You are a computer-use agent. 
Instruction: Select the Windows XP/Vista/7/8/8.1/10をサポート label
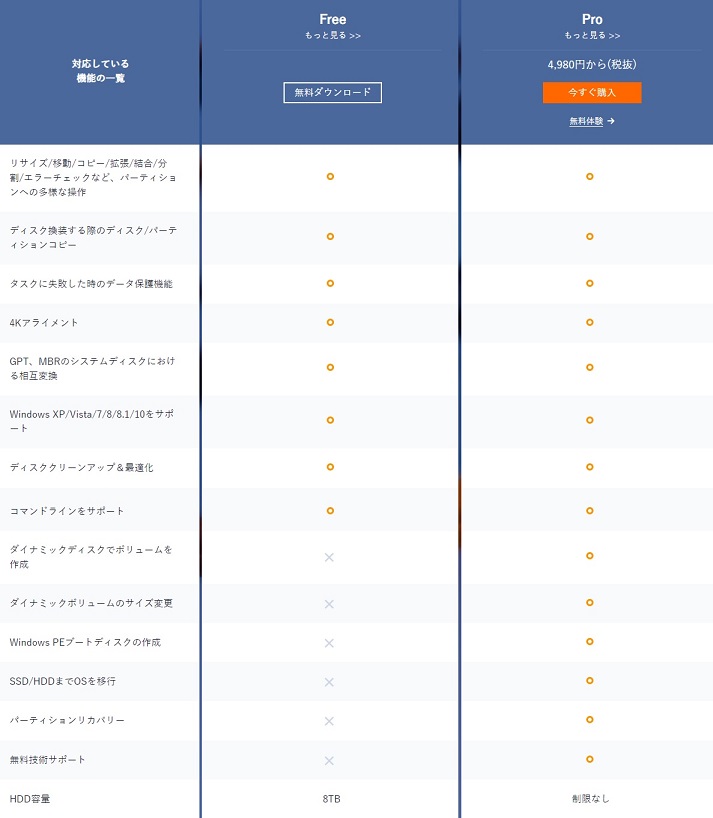pyautogui.click(x=91, y=421)
